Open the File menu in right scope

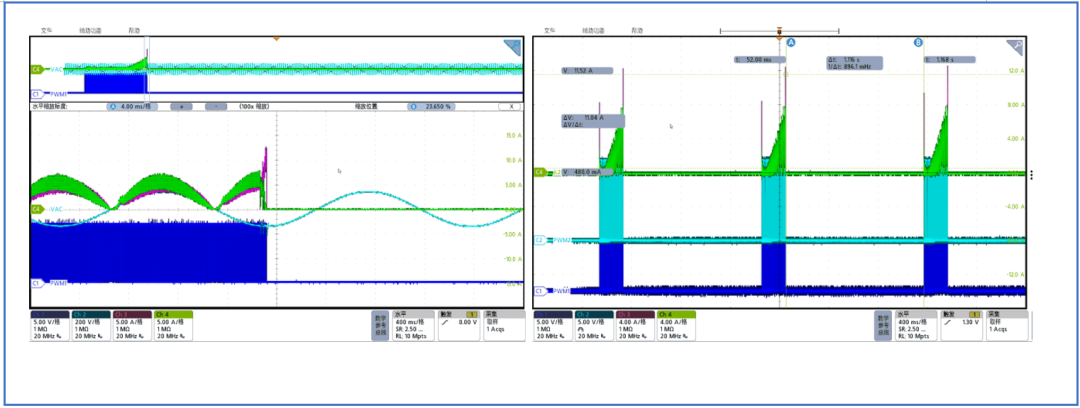[550, 30]
